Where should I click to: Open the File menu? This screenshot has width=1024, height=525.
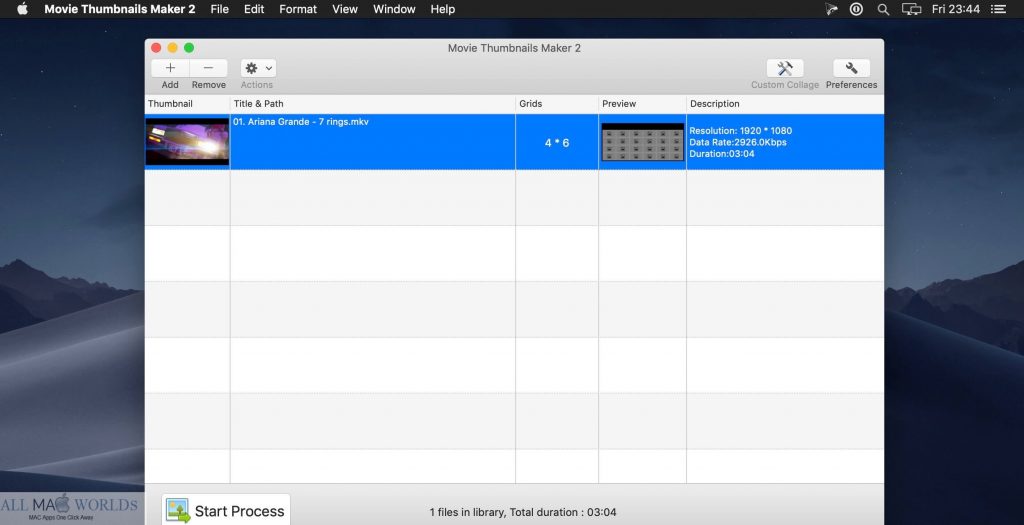[x=219, y=9]
